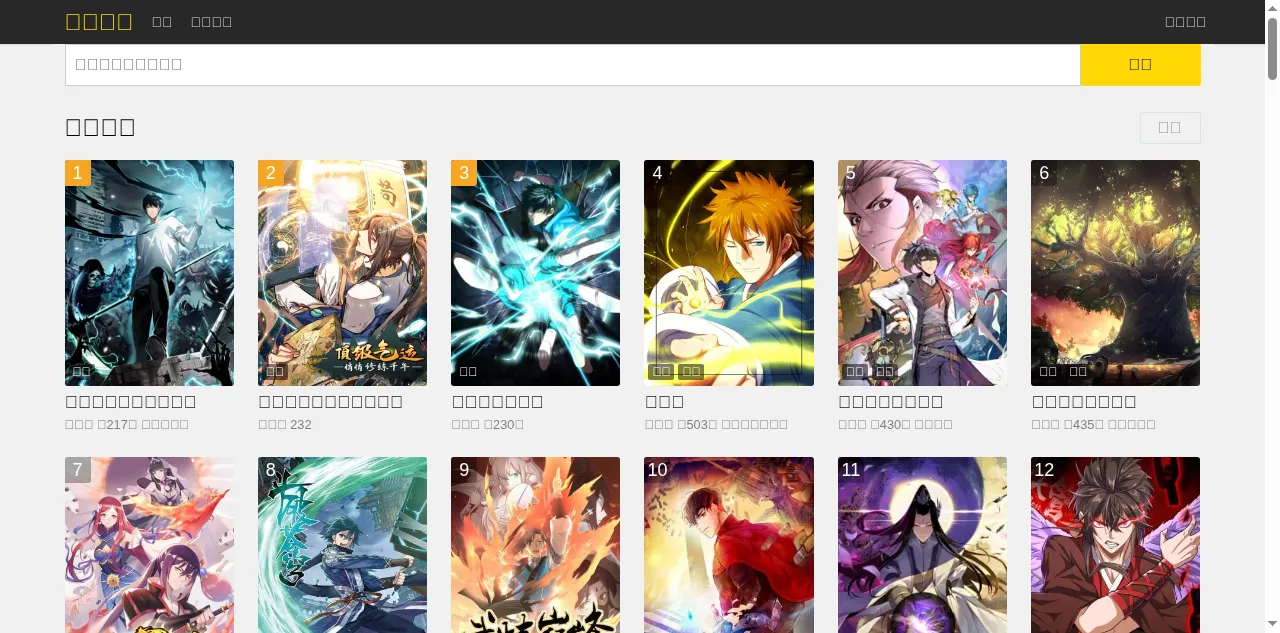Open the three-character title under rank 4 cover

[664, 402]
